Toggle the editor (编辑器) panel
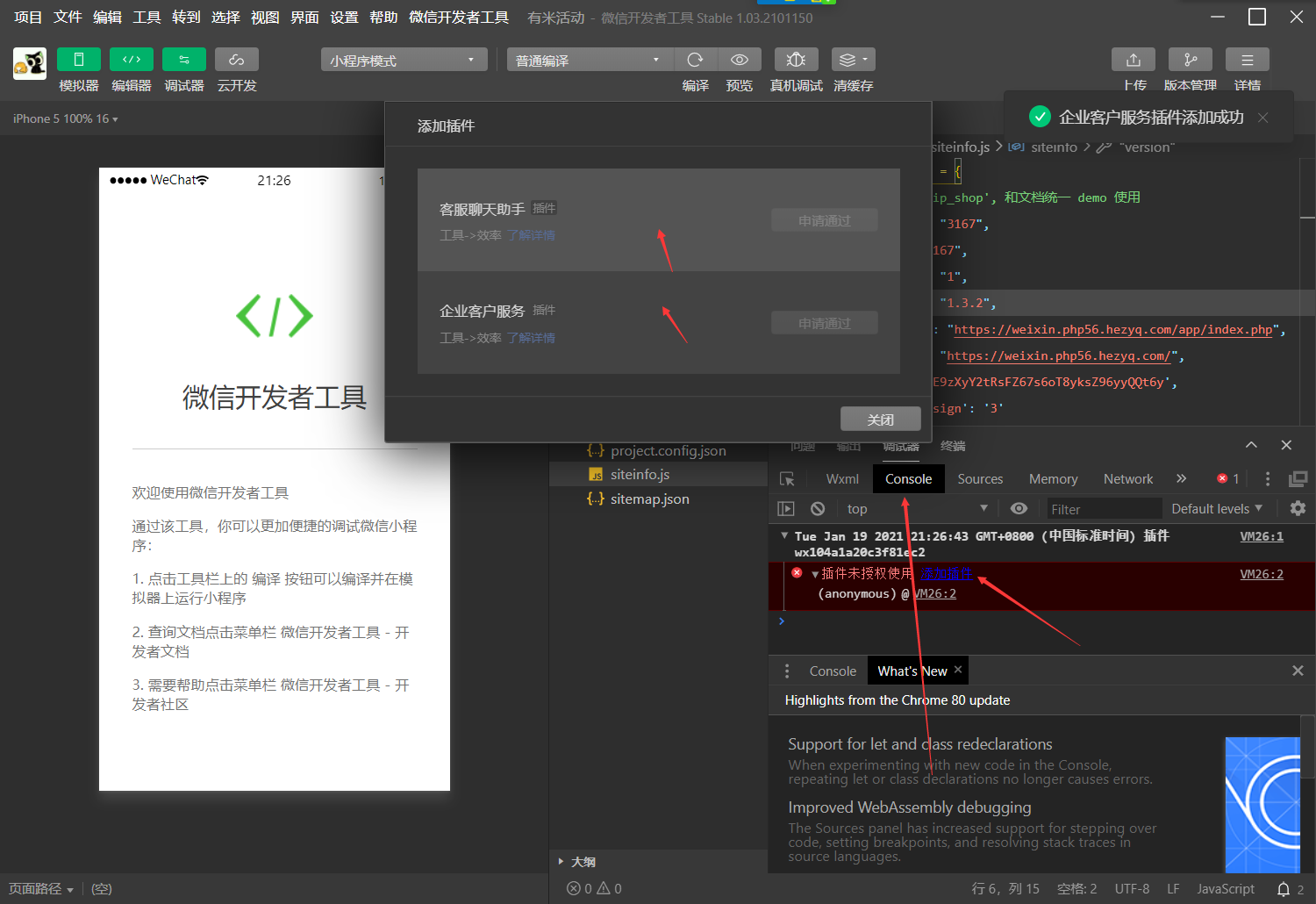1316x904 pixels. pos(132,59)
